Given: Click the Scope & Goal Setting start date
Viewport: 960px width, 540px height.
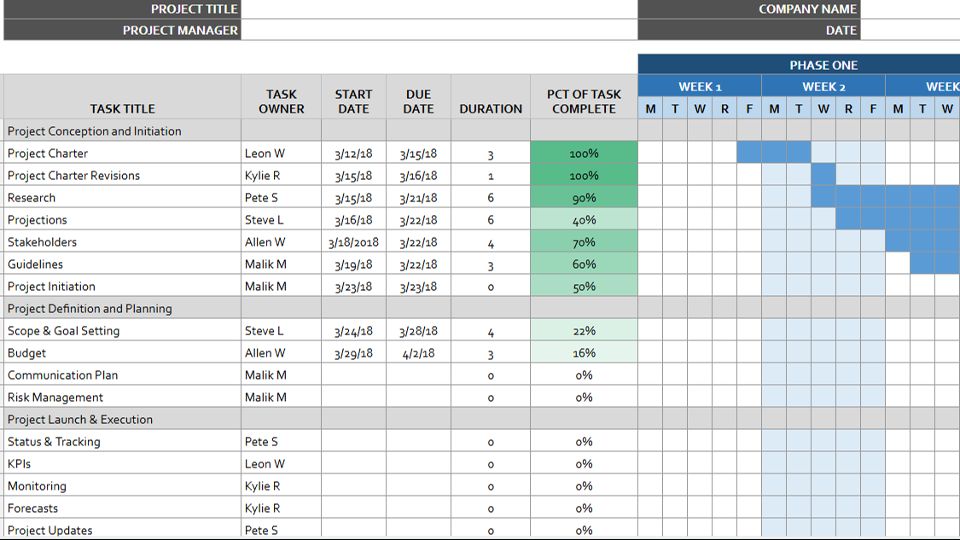Looking at the screenshot, I should coord(353,331).
